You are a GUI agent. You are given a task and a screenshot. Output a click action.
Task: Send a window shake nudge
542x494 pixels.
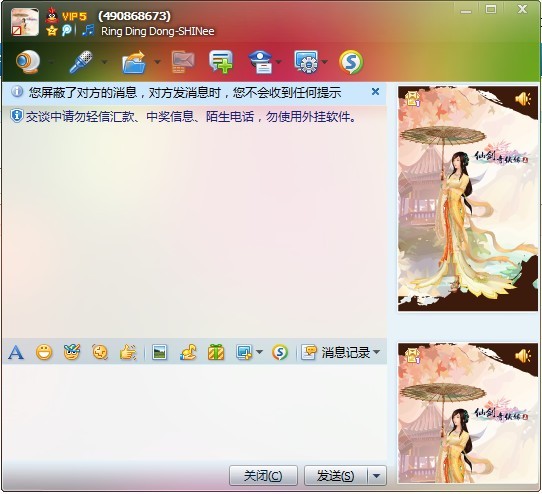(x=100, y=353)
